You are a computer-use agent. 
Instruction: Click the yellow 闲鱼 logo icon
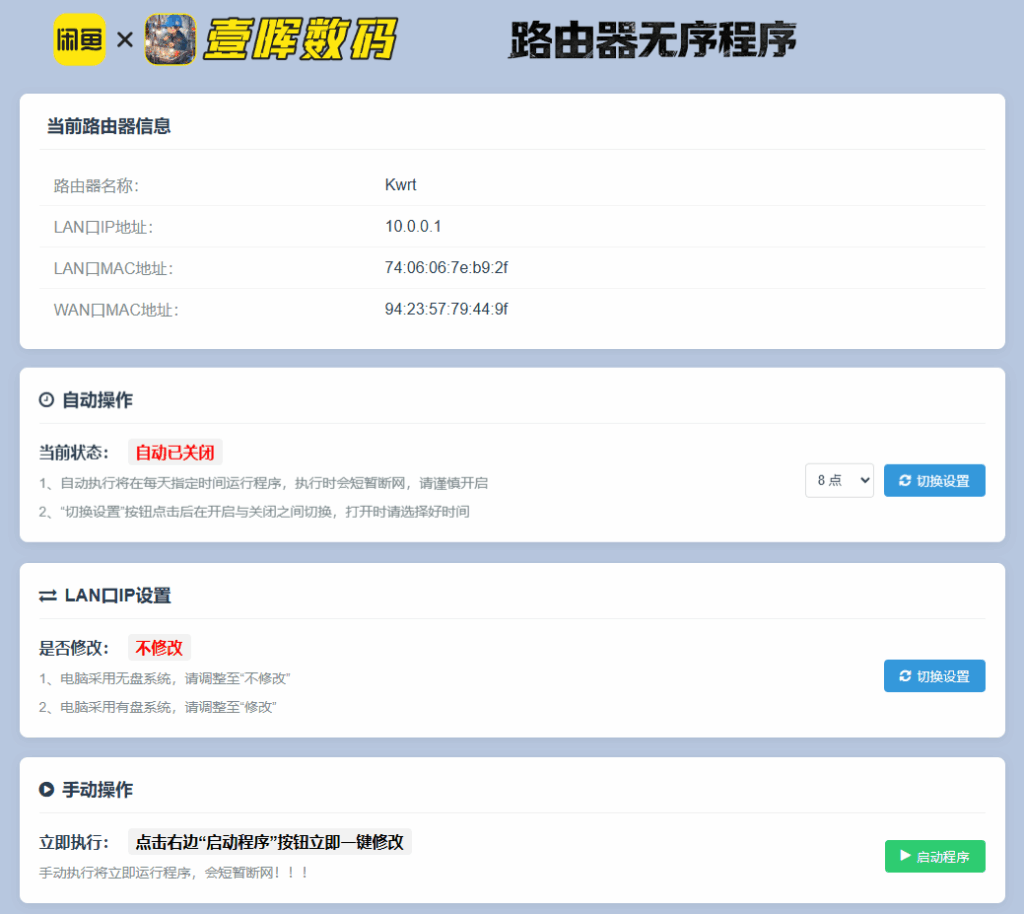[x=79, y=39]
